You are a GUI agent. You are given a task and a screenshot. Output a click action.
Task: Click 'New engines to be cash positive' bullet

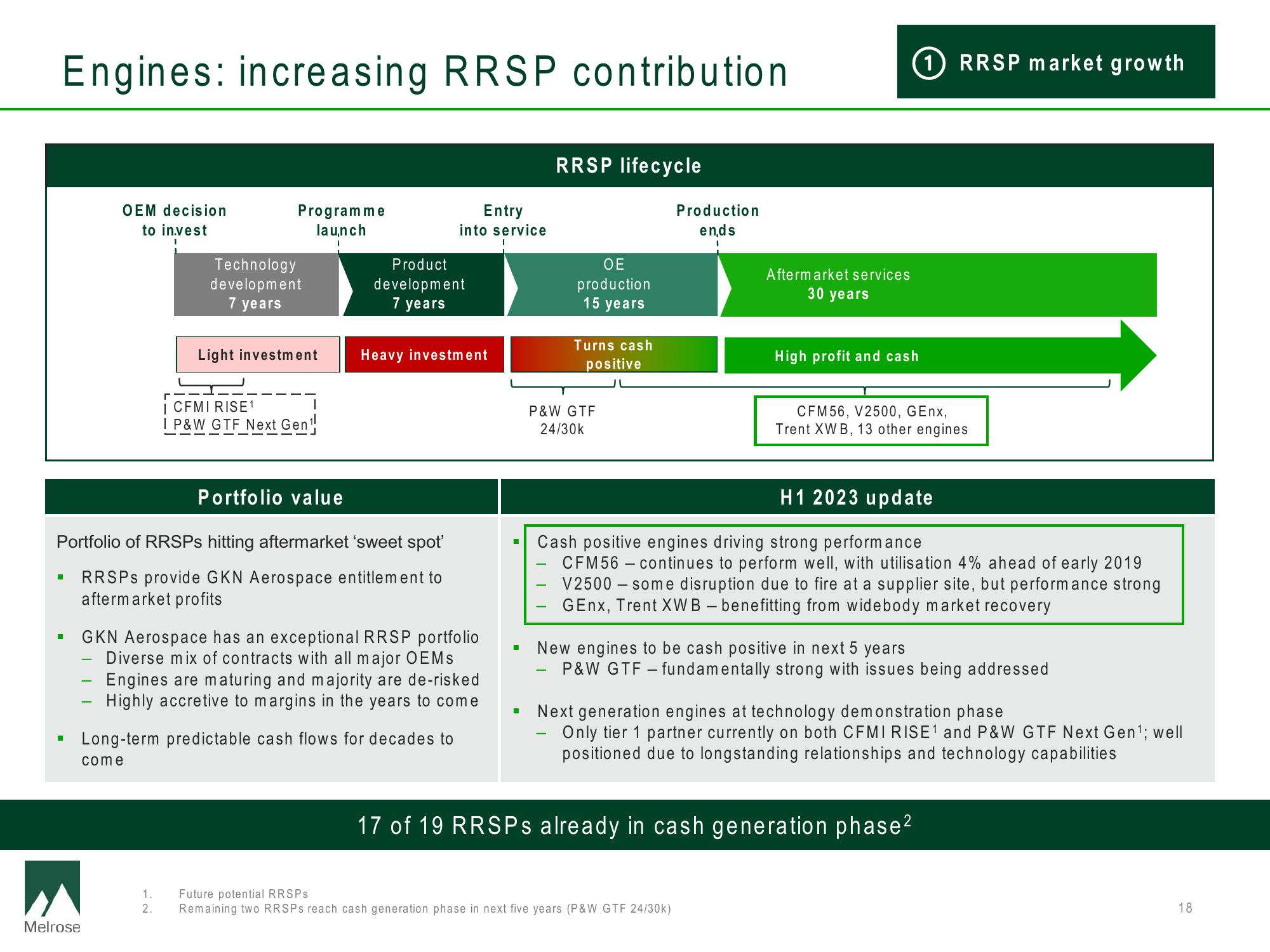tap(721, 648)
